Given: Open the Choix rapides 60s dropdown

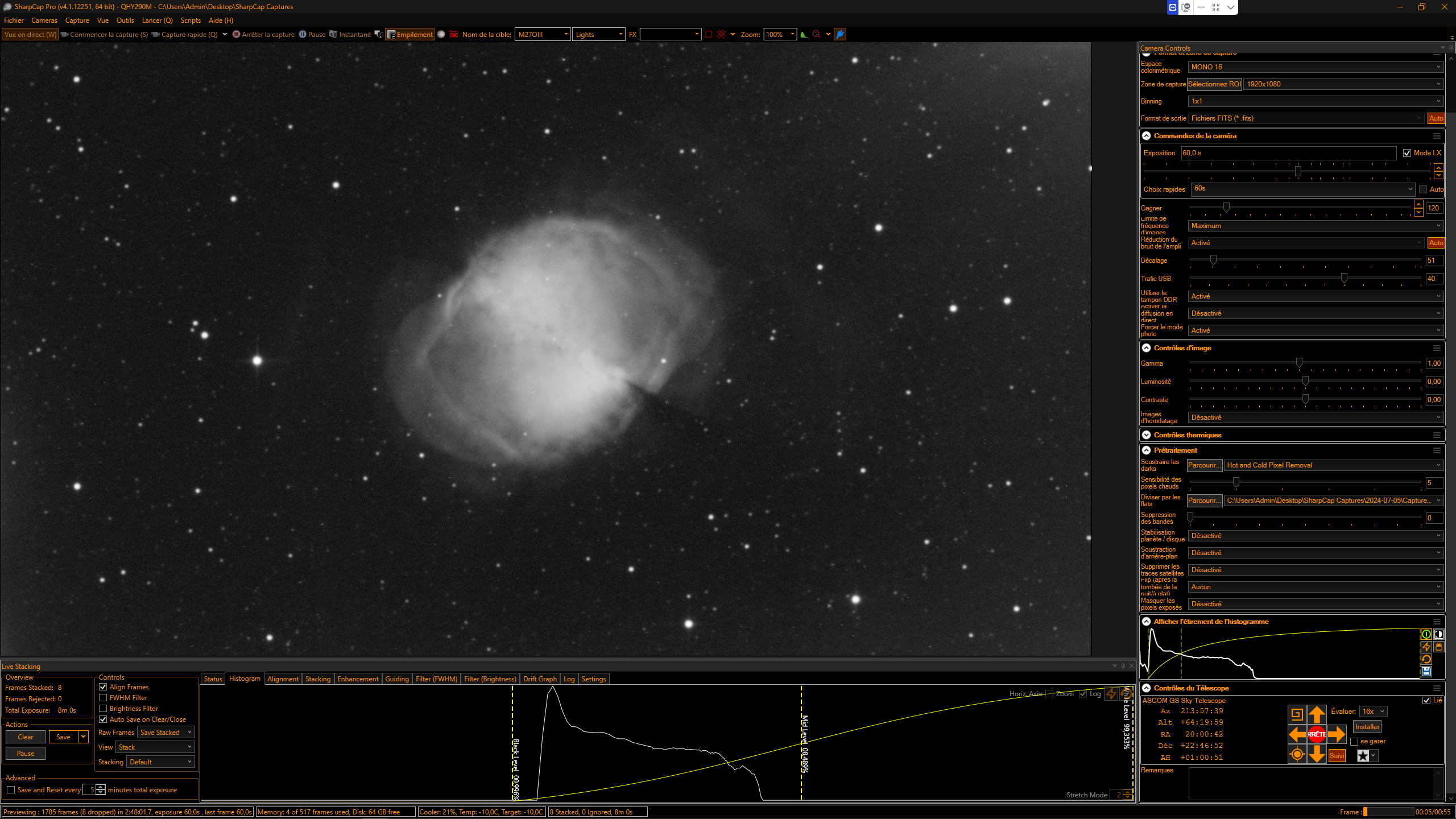Looking at the screenshot, I should [1303, 189].
